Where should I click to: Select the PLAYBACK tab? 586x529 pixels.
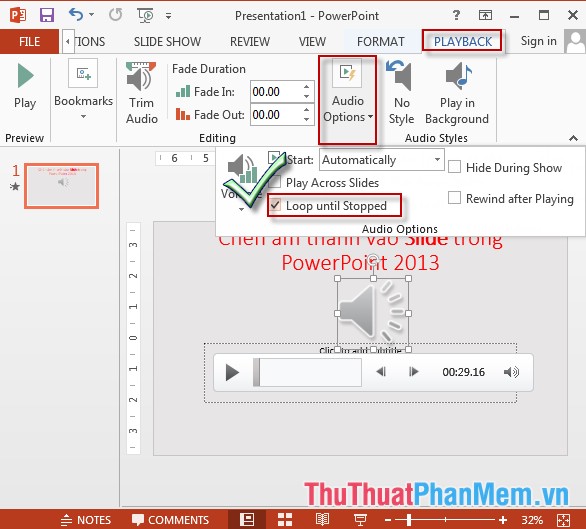(x=463, y=41)
